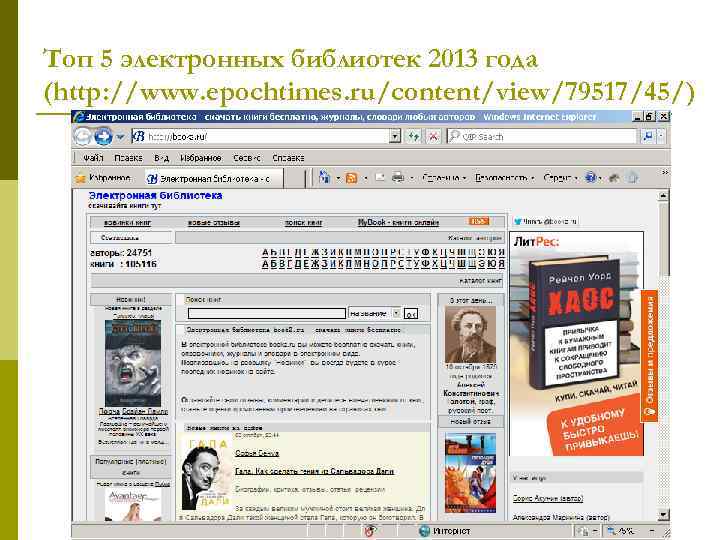Click the ЛитРес Хаос book advertisement banner
Viewport: 720px width, 540px height.
[577, 343]
